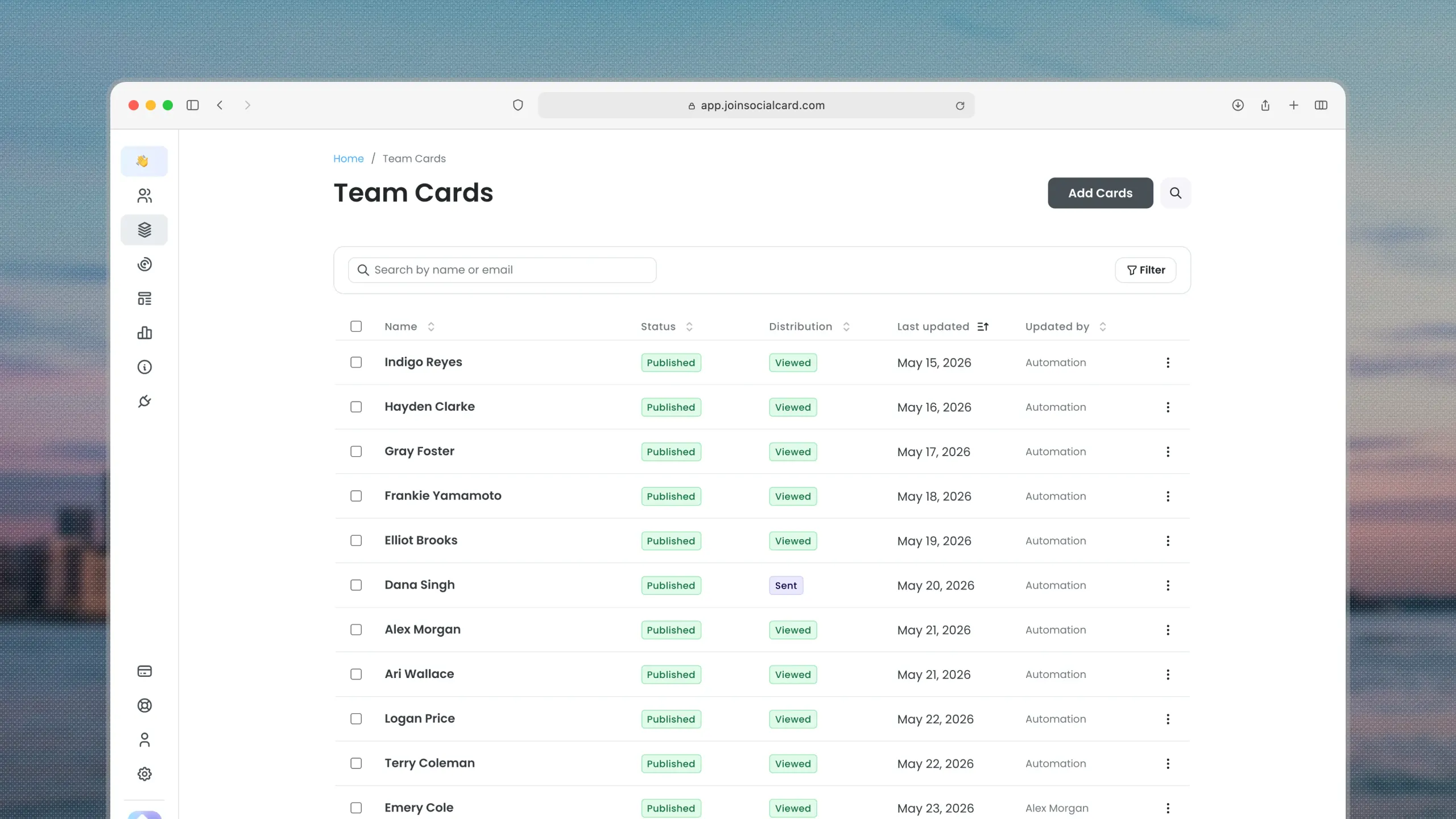Click the Home breadcrumb link
This screenshot has height=819, width=1456.
(x=348, y=159)
